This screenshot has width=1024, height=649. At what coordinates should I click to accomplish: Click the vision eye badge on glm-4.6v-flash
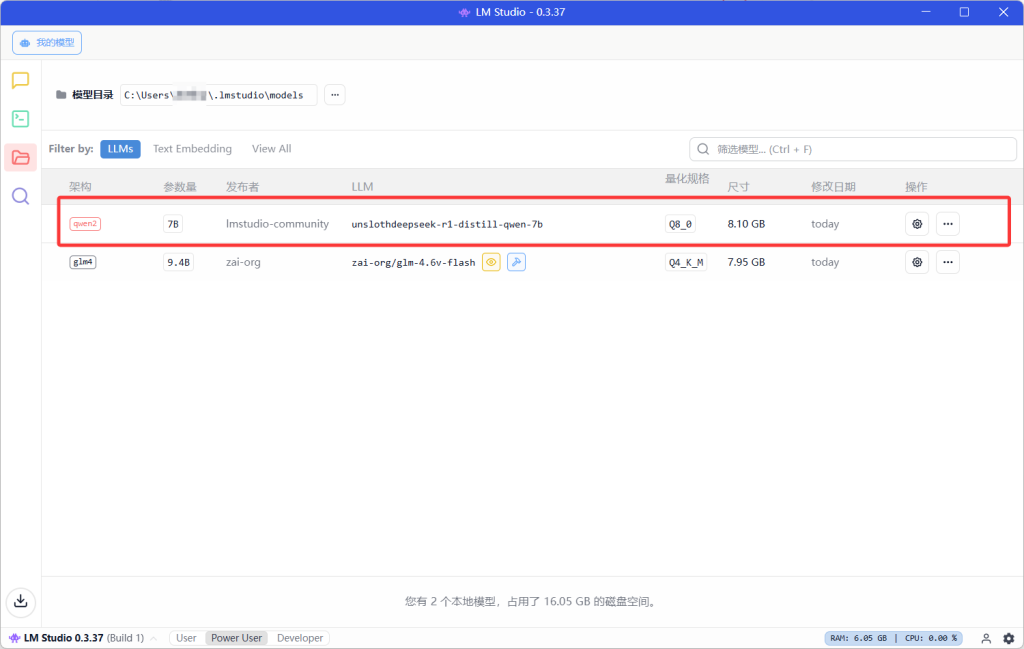point(491,262)
